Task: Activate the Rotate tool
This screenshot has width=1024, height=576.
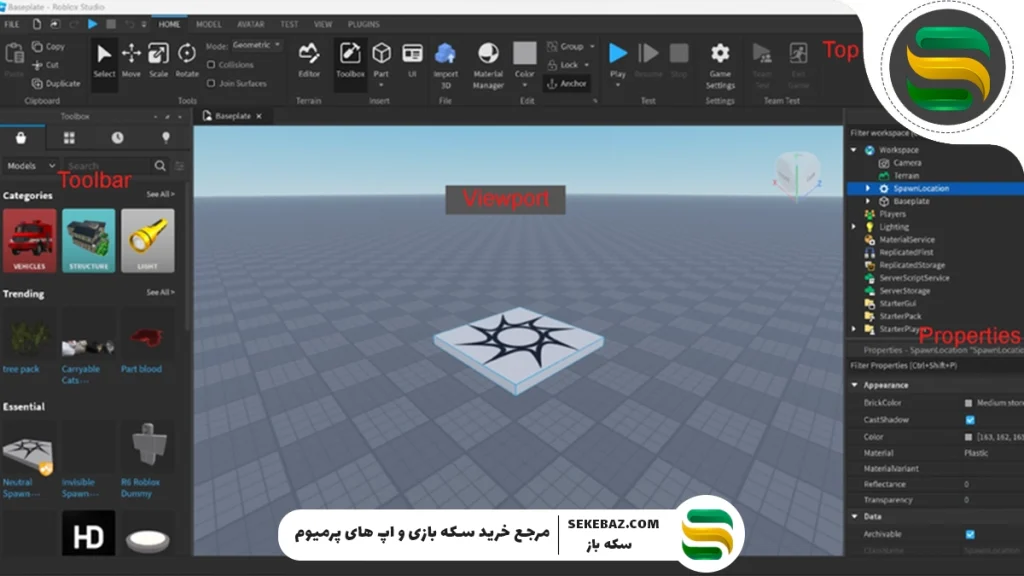Action: click(x=186, y=54)
